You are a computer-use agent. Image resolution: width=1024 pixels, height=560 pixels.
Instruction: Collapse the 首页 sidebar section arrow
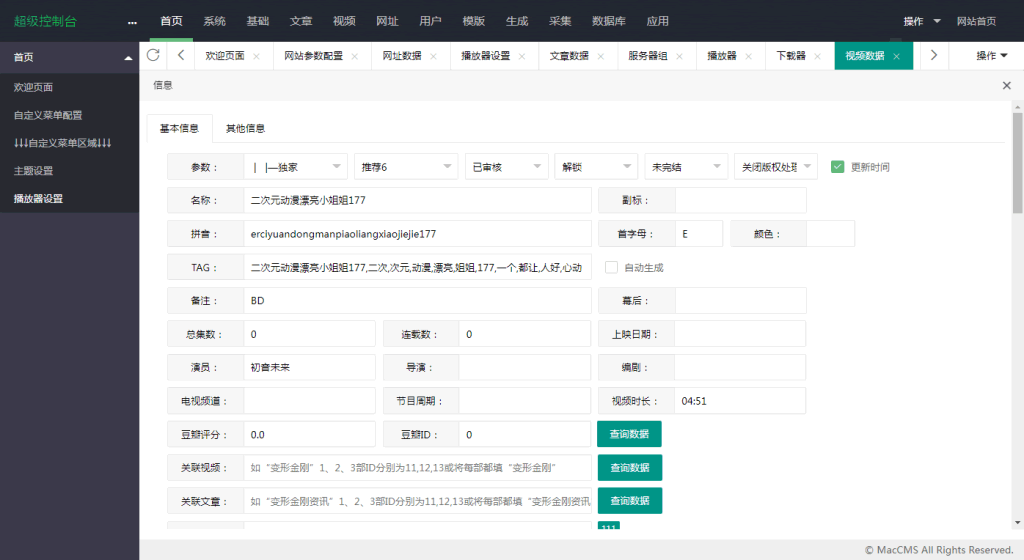click(x=127, y=58)
